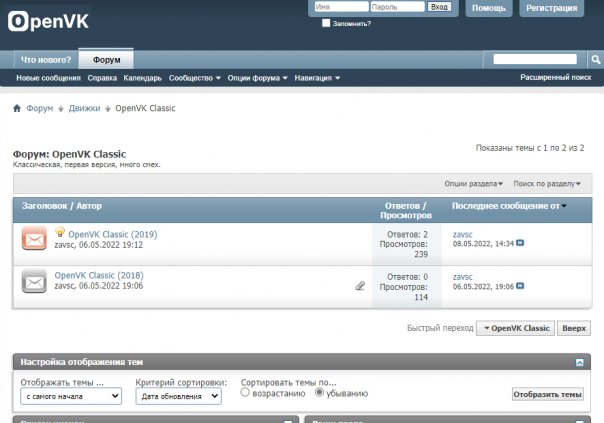Click the 'Помощь' button
This screenshot has width=604, height=423.
tap(489, 8)
